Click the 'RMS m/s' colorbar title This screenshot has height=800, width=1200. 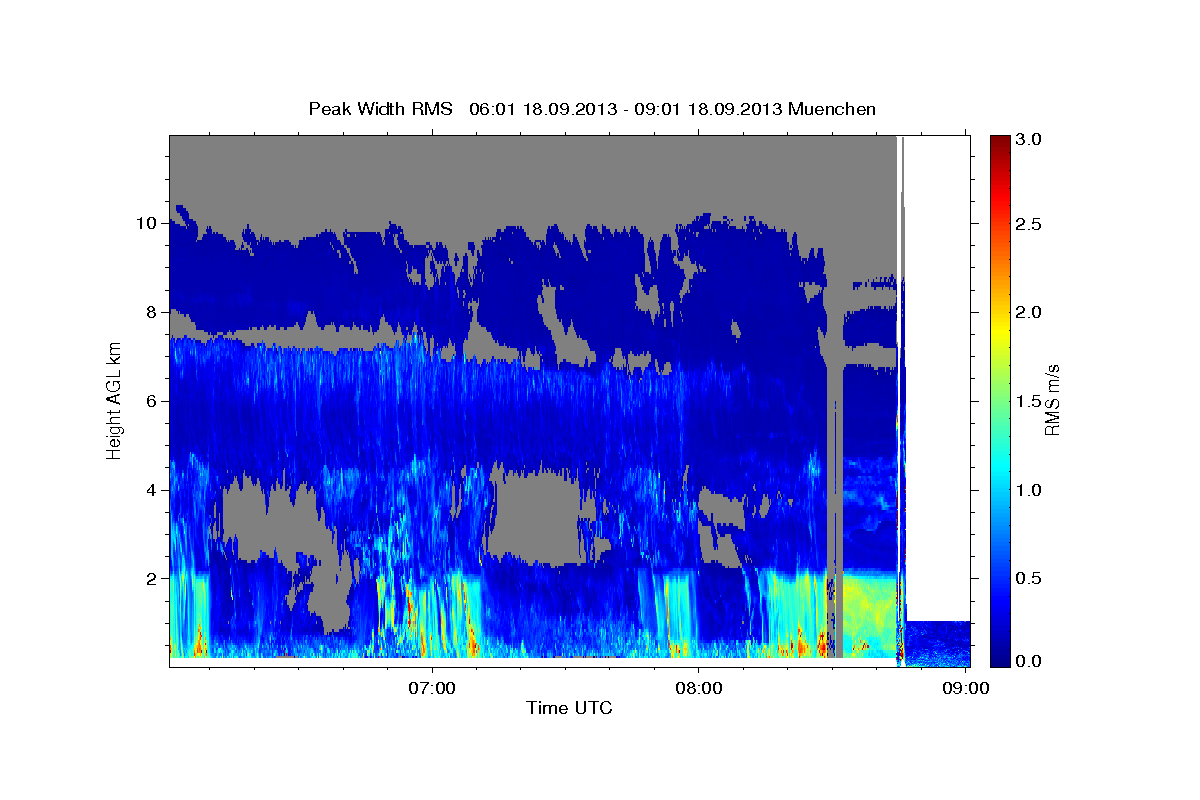1052,400
